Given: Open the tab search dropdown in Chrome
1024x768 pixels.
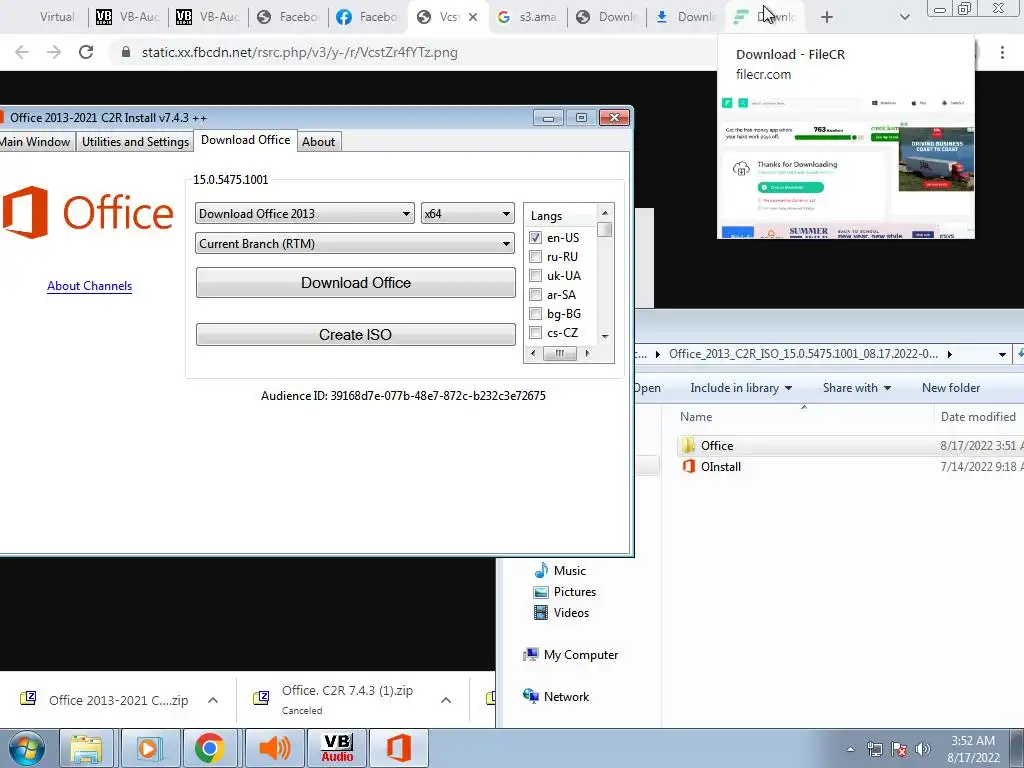Looking at the screenshot, I should point(904,17).
